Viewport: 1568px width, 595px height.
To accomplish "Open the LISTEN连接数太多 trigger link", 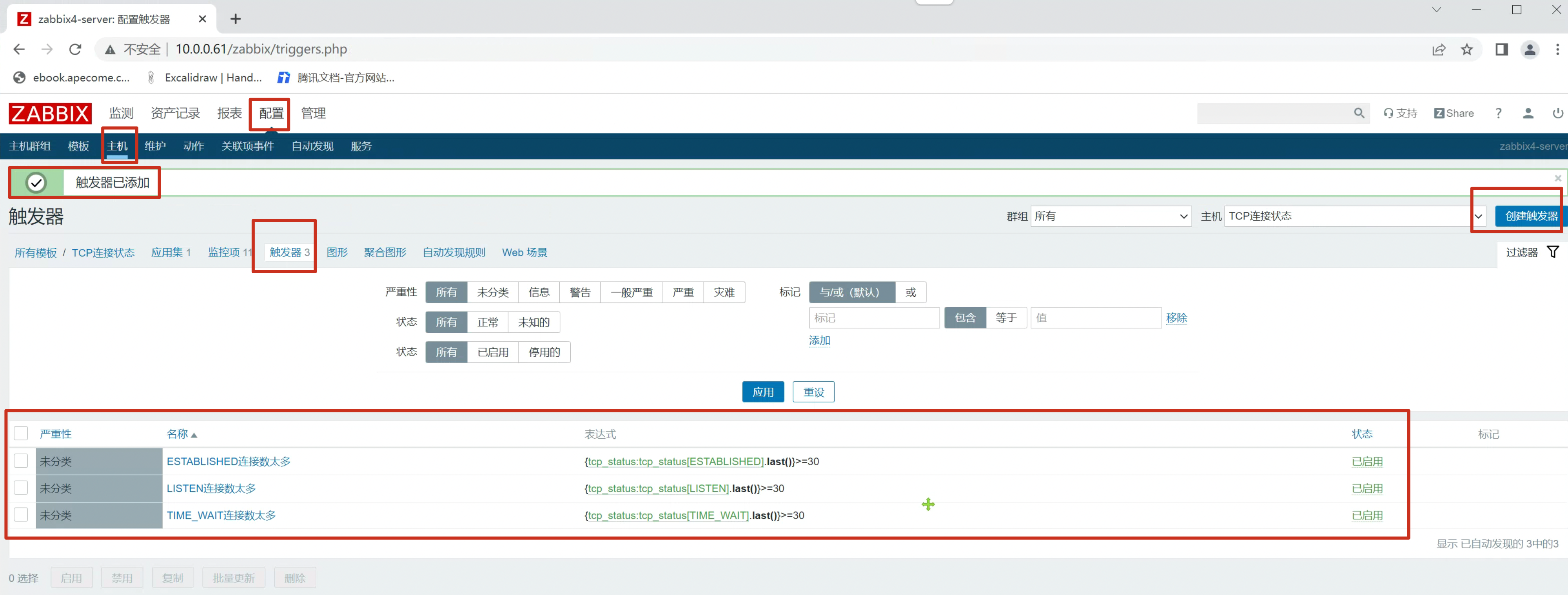I will tap(211, 488).
